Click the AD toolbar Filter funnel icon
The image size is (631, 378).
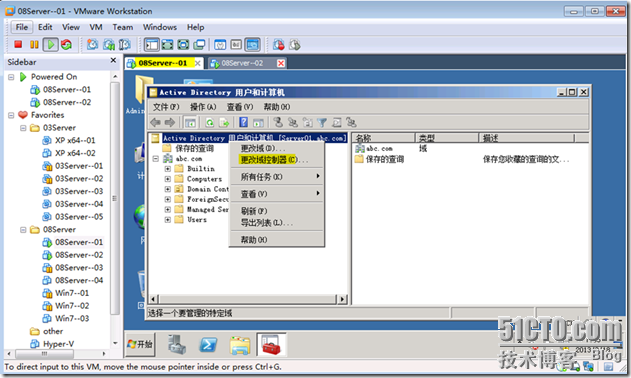[x=322, y=122]
